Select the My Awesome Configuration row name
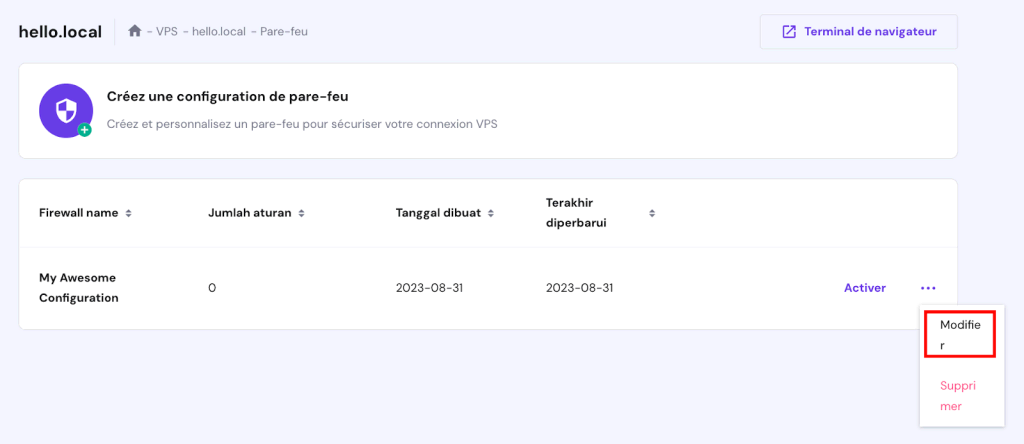1024x444 pixels. coord(79,288)
